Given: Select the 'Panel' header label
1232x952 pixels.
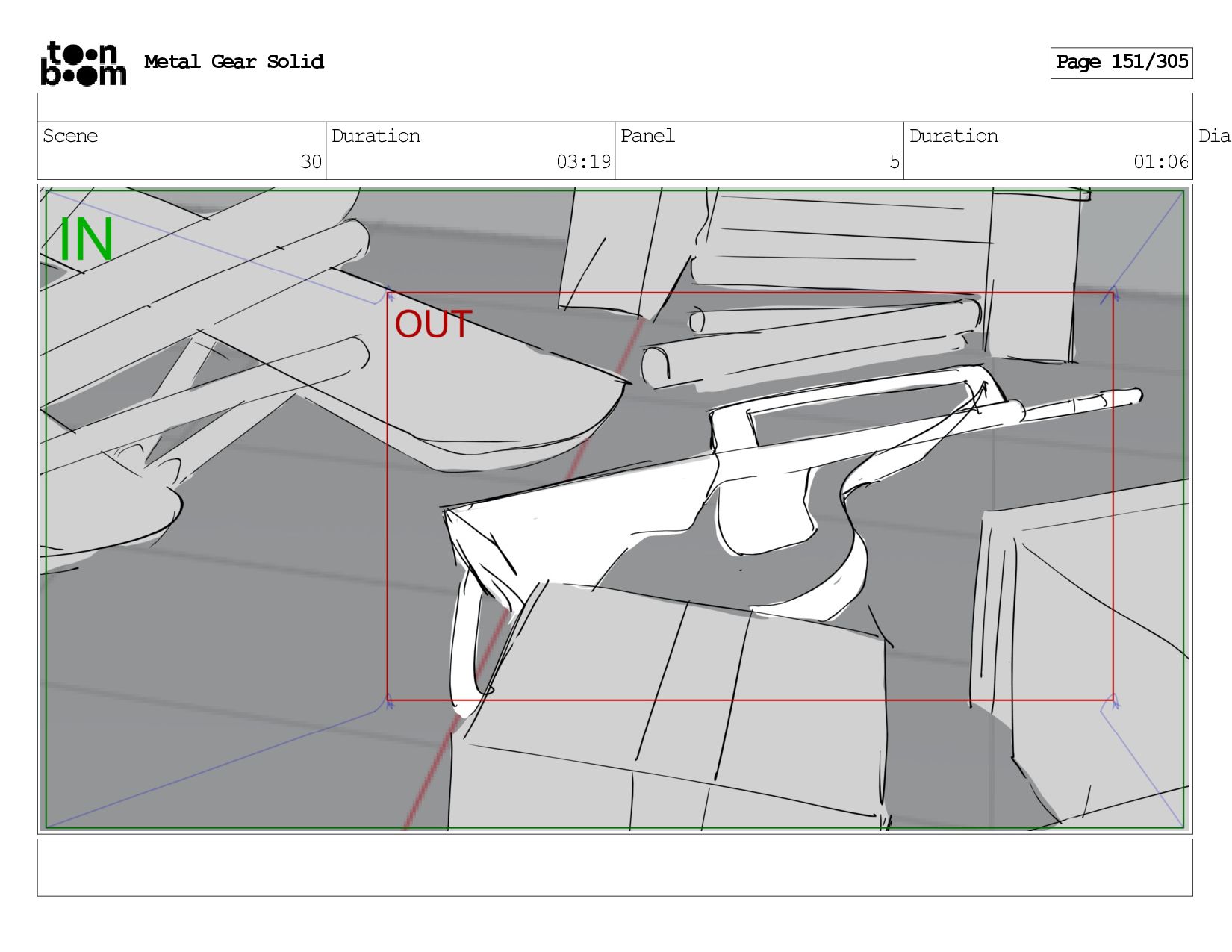Looking at the screenshot, I should pyautogui.click(x=647, y=136).
